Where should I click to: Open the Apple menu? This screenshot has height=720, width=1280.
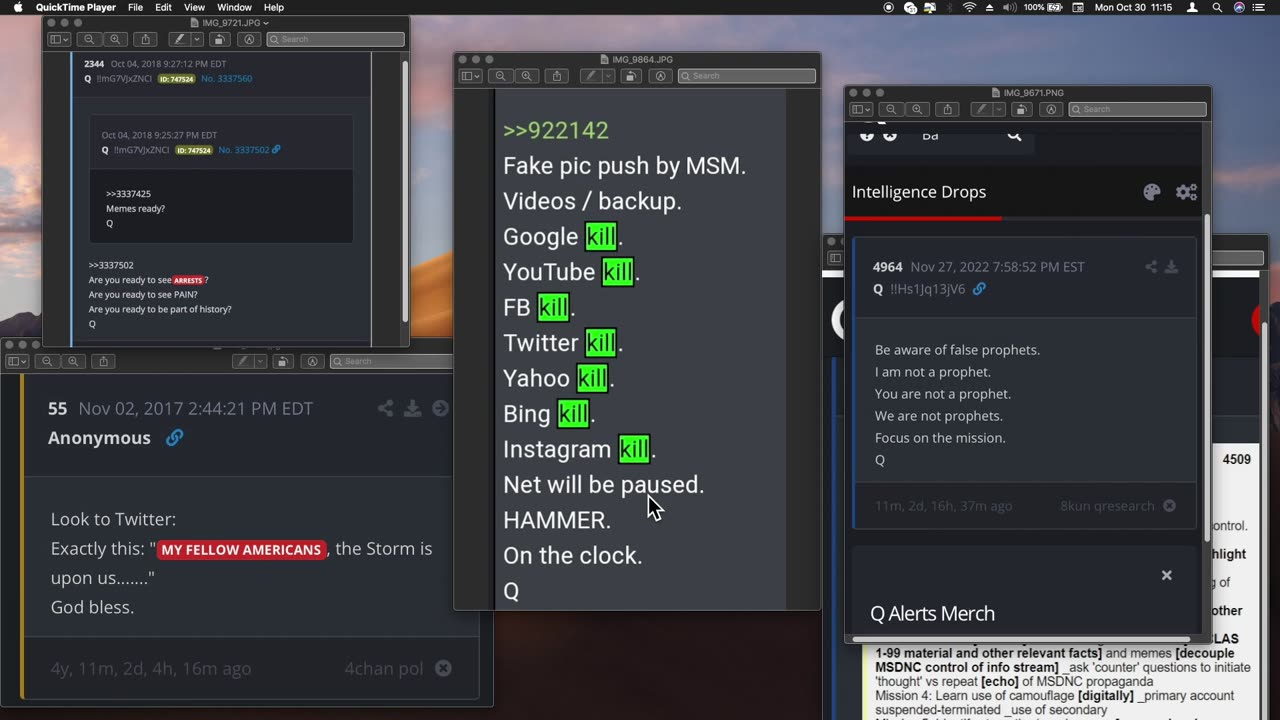pyautogui.click(x=18, y=7)
